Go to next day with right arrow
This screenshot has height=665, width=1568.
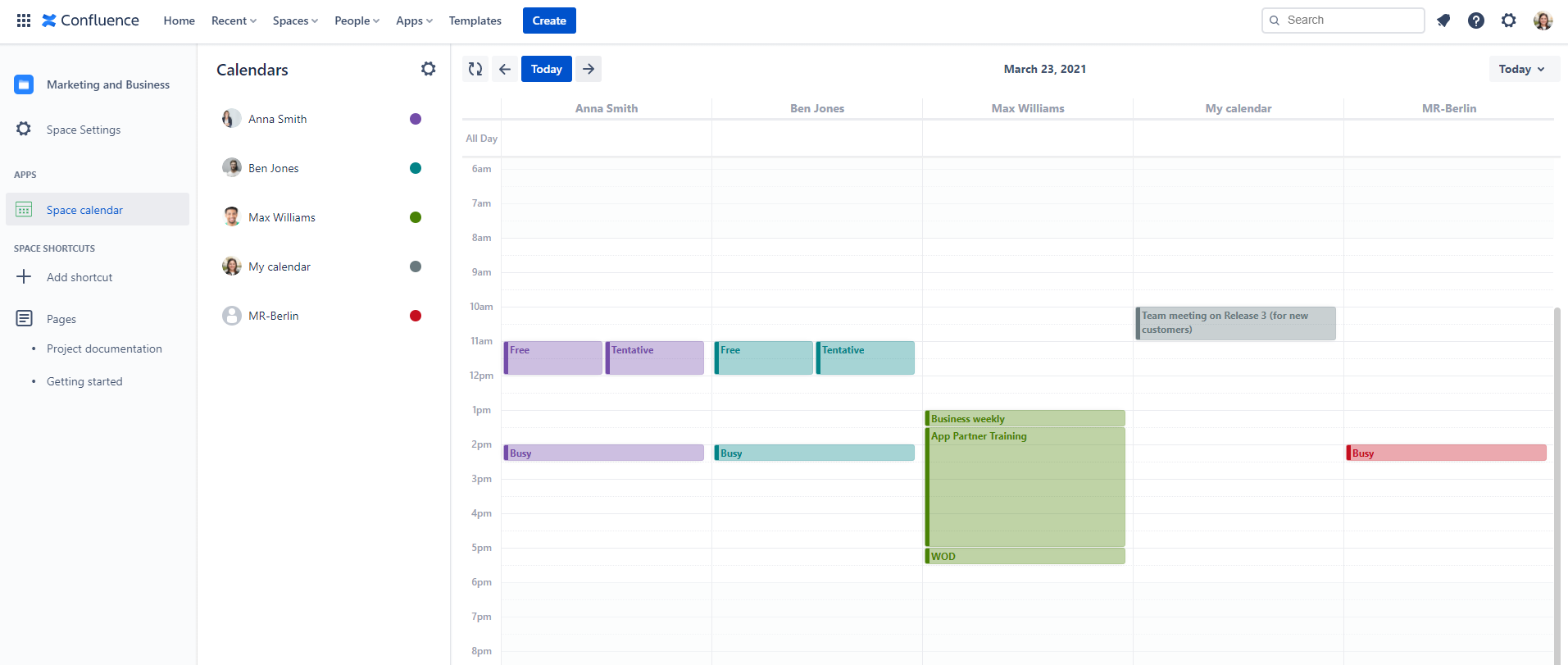point(589,69)
